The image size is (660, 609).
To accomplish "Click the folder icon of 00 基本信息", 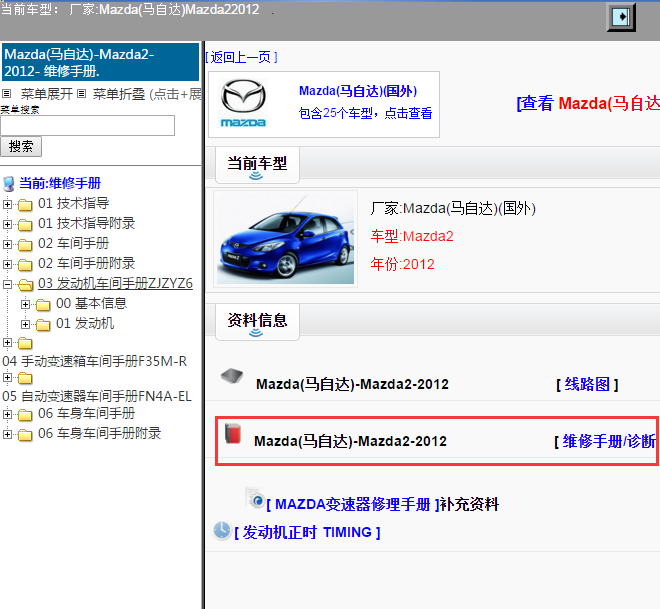I will tap(43, 304).
